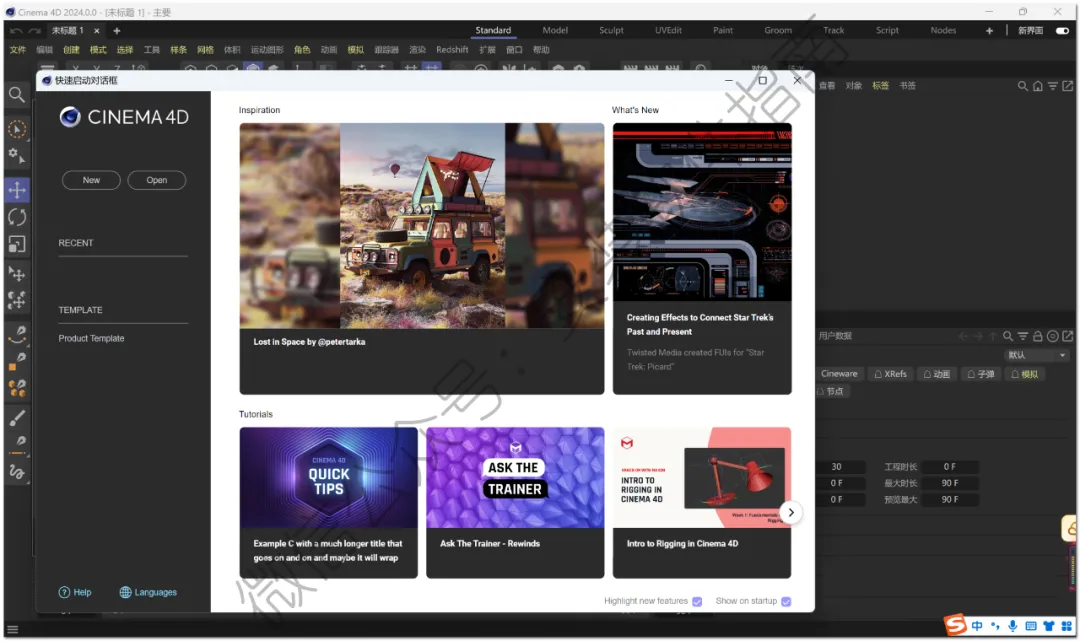Switch to the Model layout tab
1080x641 pixels.
point(554,30)
